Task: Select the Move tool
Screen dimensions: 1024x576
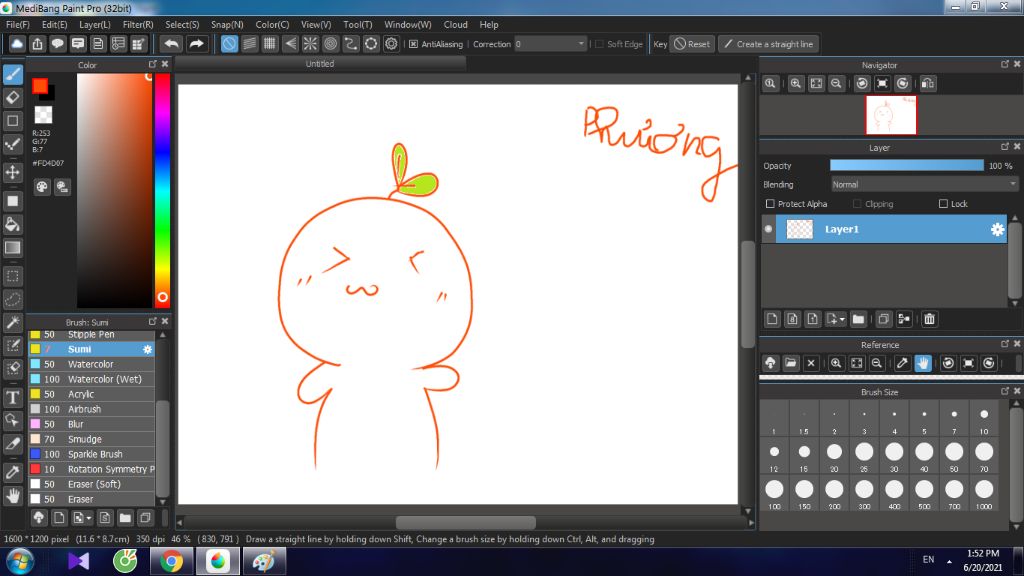Action: (x=12, y=172)
